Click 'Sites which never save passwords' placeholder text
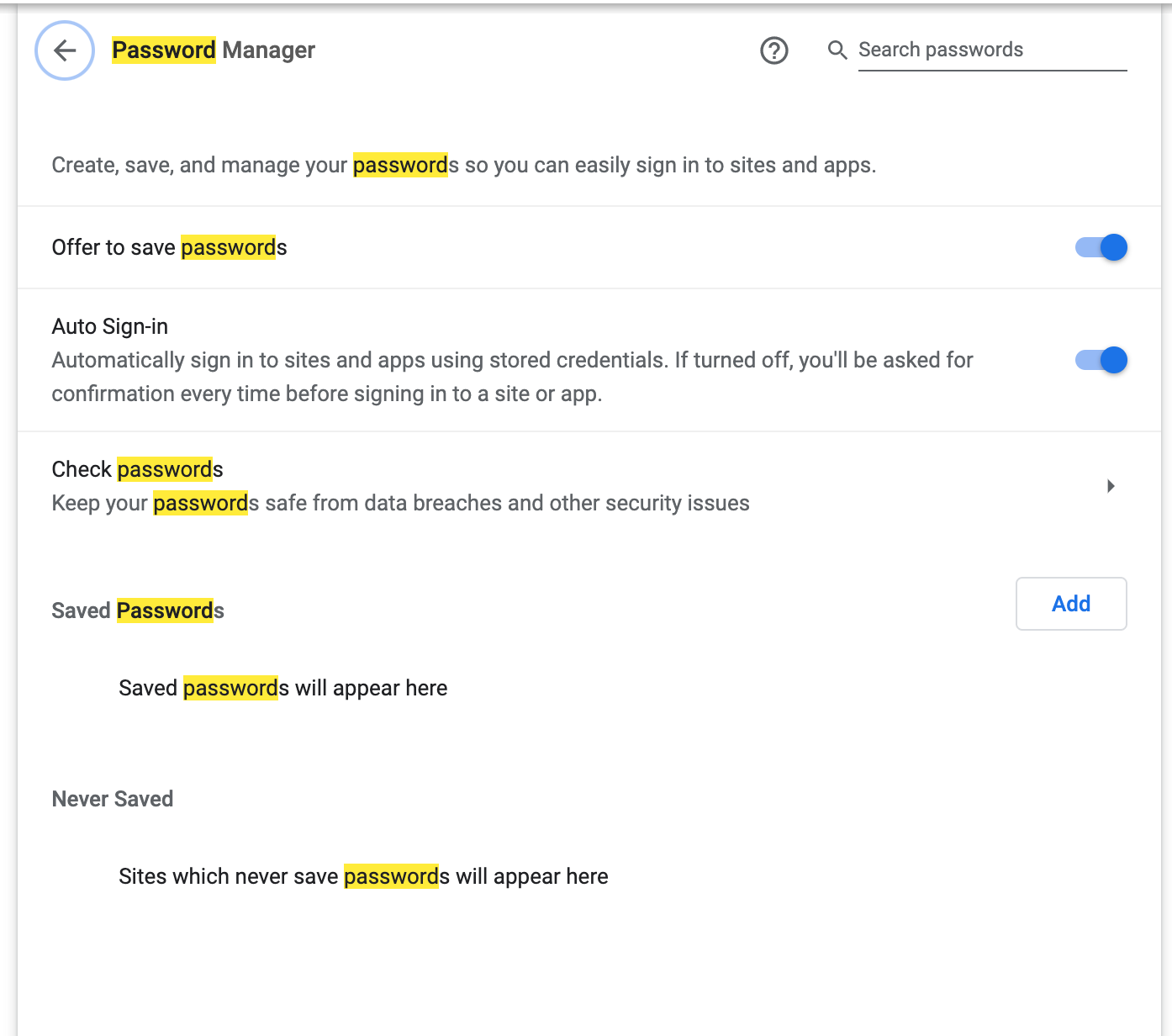Viewport: 1172px width, 1036px height. point(363,876)
